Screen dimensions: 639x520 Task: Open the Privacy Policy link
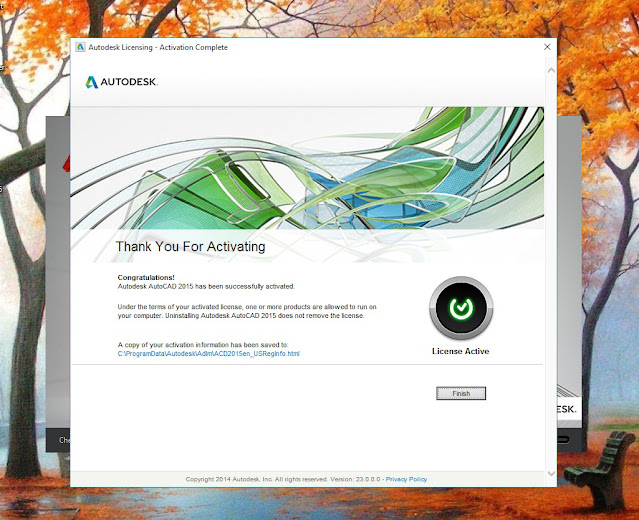point(406,479)
